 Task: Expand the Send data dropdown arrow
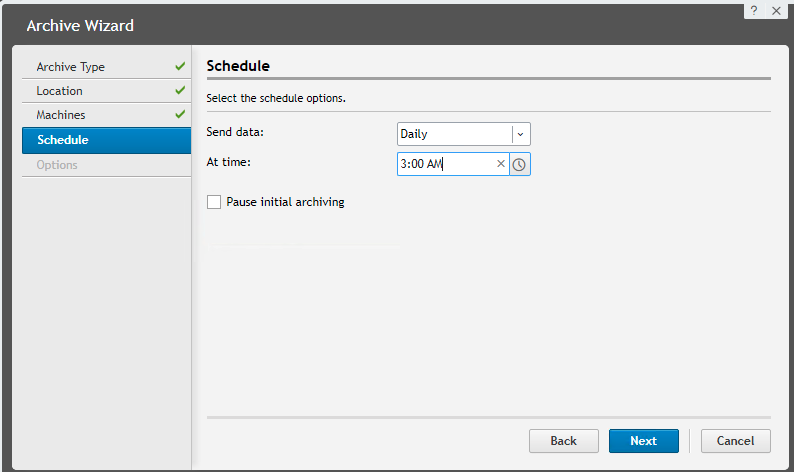coord(521,134)
